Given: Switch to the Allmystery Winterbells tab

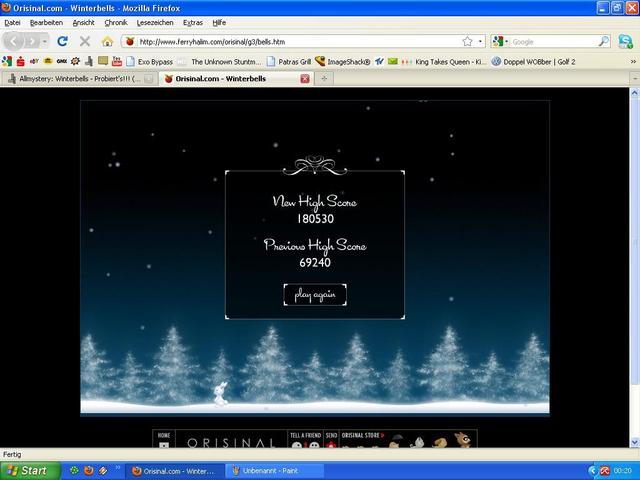Looking at the screenshot, I should click(x=80, y=79).
